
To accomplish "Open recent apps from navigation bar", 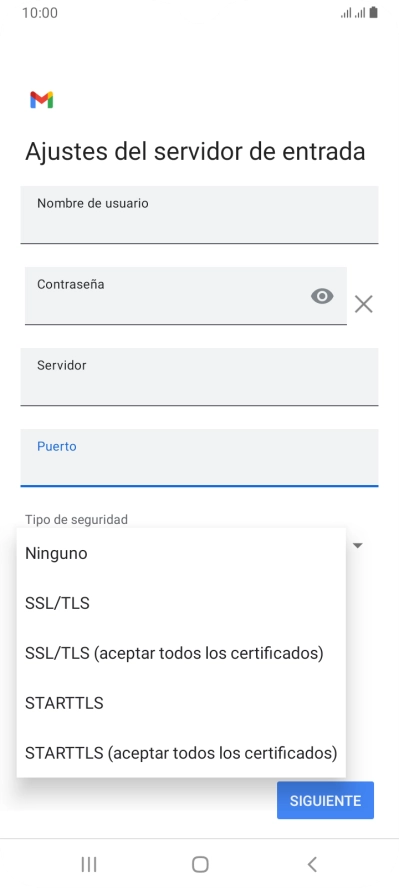I will pos(89,864).
